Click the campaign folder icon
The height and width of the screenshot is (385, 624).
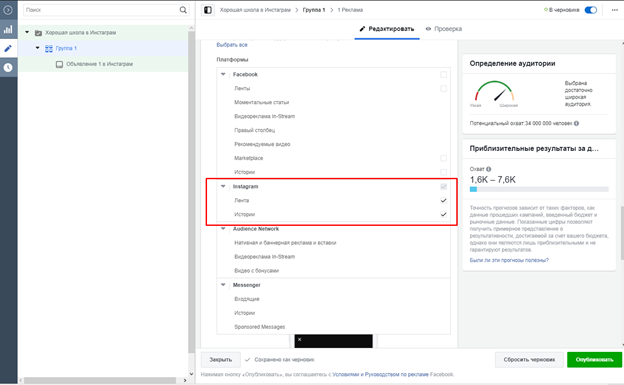tap(38, 33)
